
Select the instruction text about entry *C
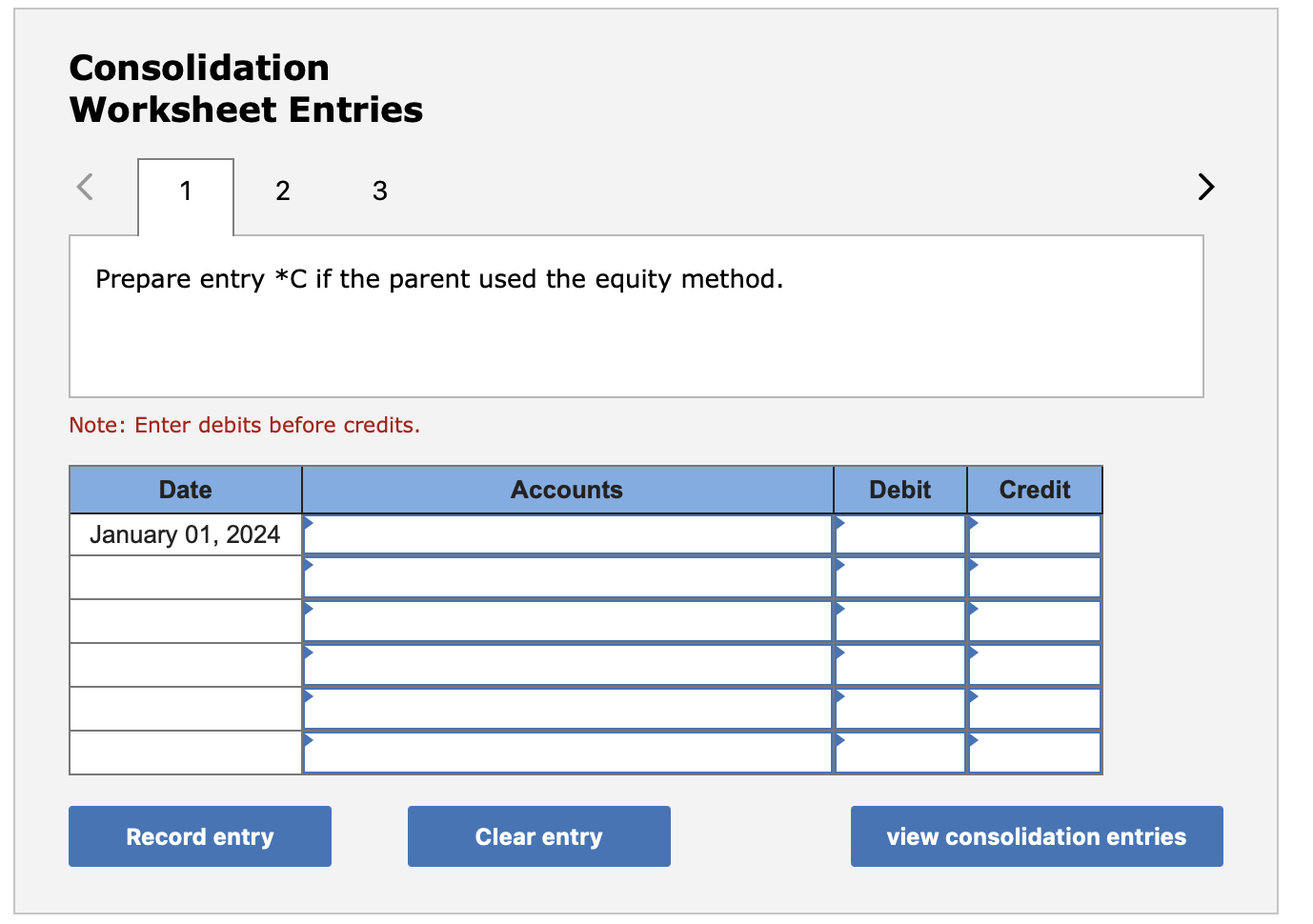pyautogui.click(x=438, y=278)
